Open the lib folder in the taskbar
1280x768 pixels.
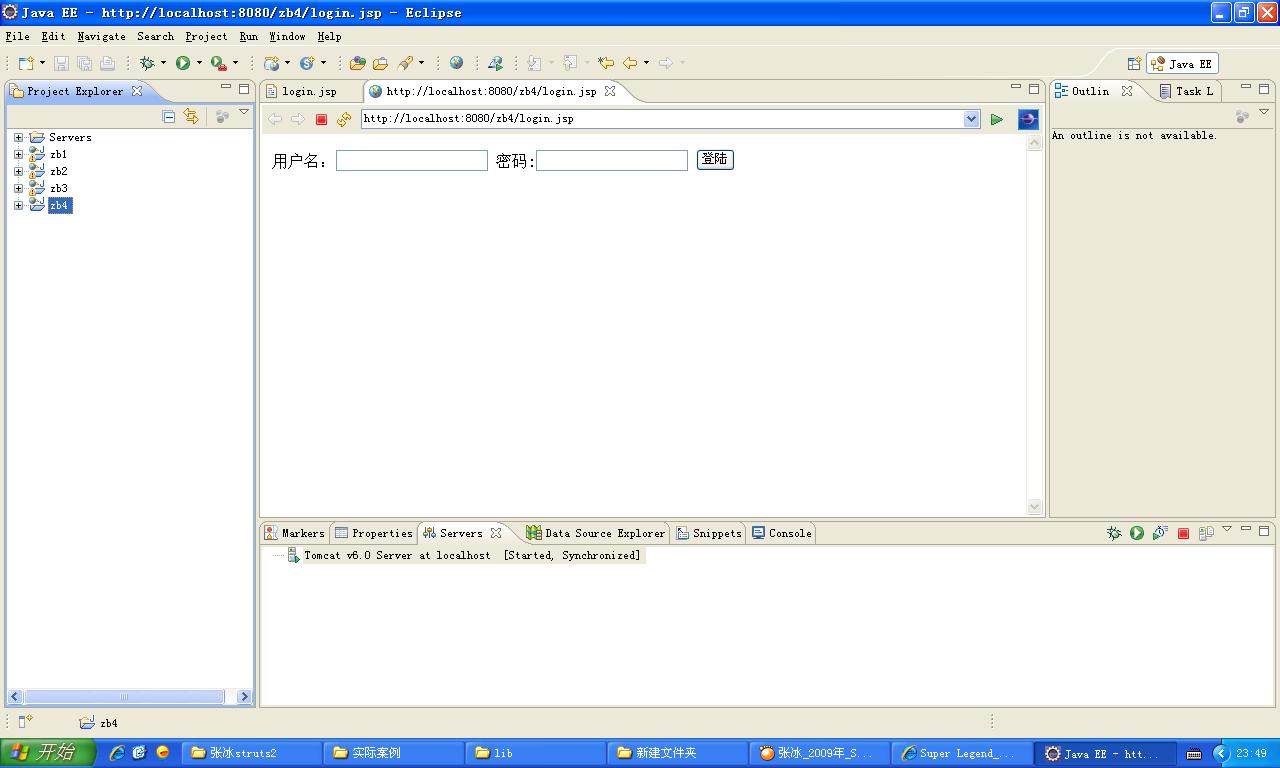[536, 753]
